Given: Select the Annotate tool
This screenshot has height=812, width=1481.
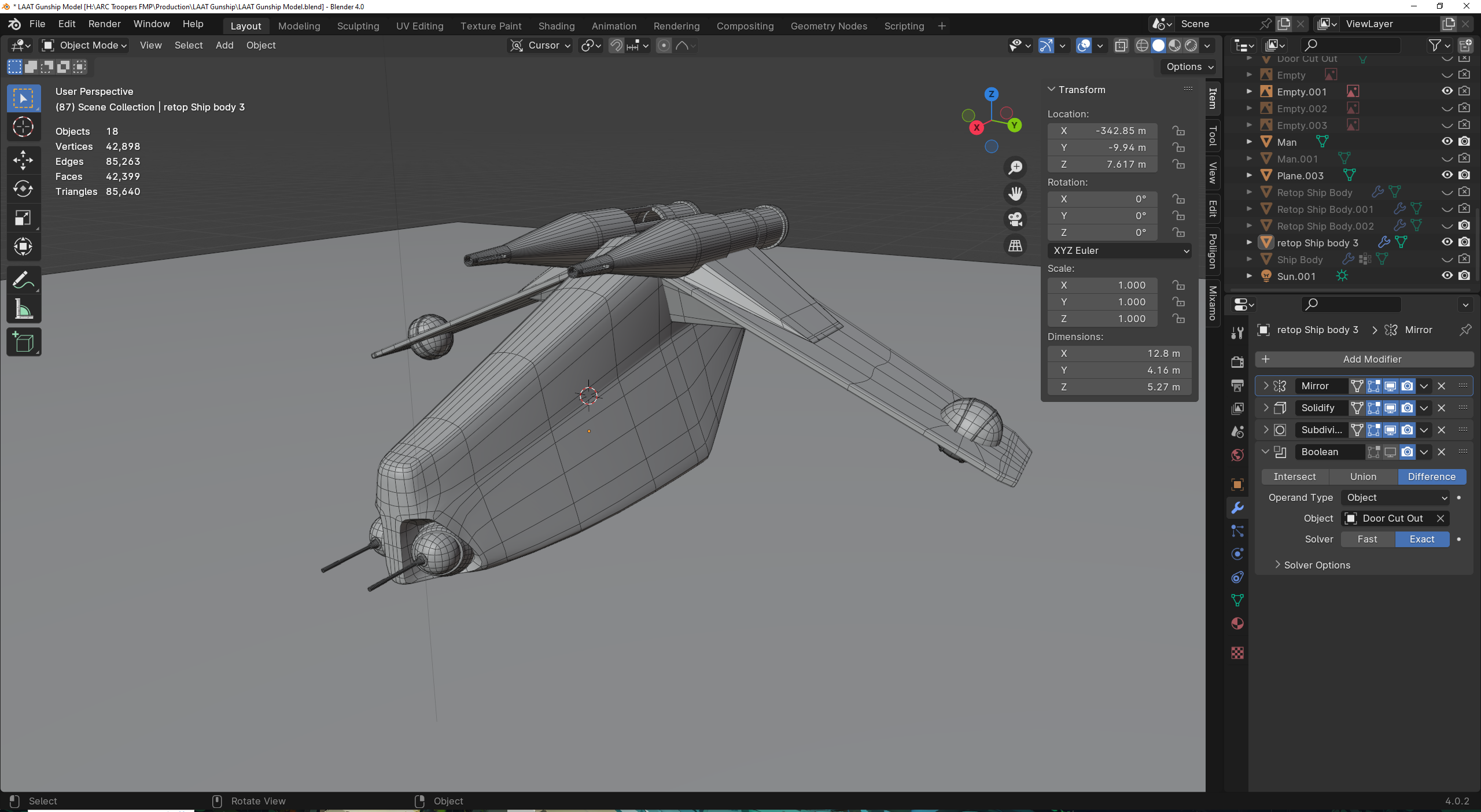Looking at the screenshot, I should [23, 280].
